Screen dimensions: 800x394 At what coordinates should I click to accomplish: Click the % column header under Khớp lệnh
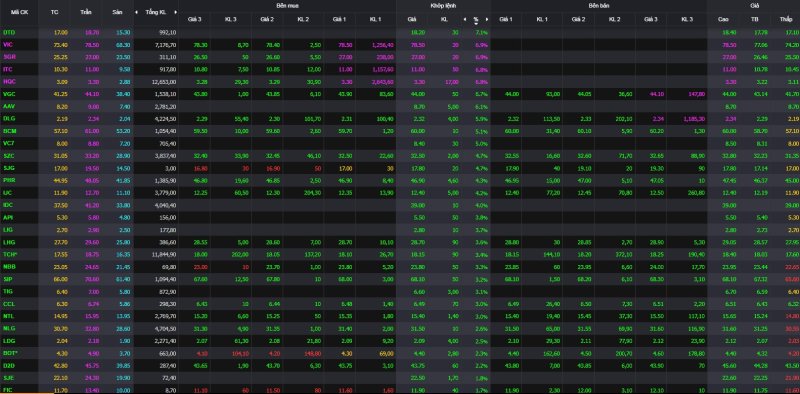(x=476, y=19)
